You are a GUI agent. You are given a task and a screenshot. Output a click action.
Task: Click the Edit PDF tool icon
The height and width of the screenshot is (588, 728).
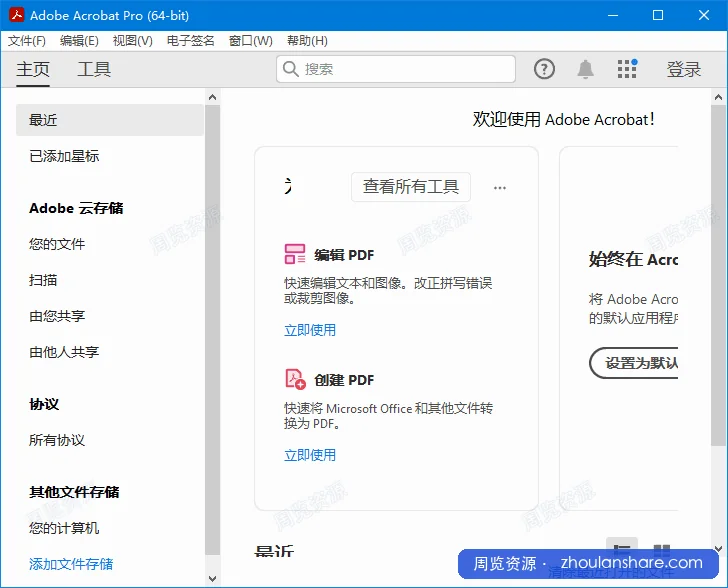tap(295, 254)
